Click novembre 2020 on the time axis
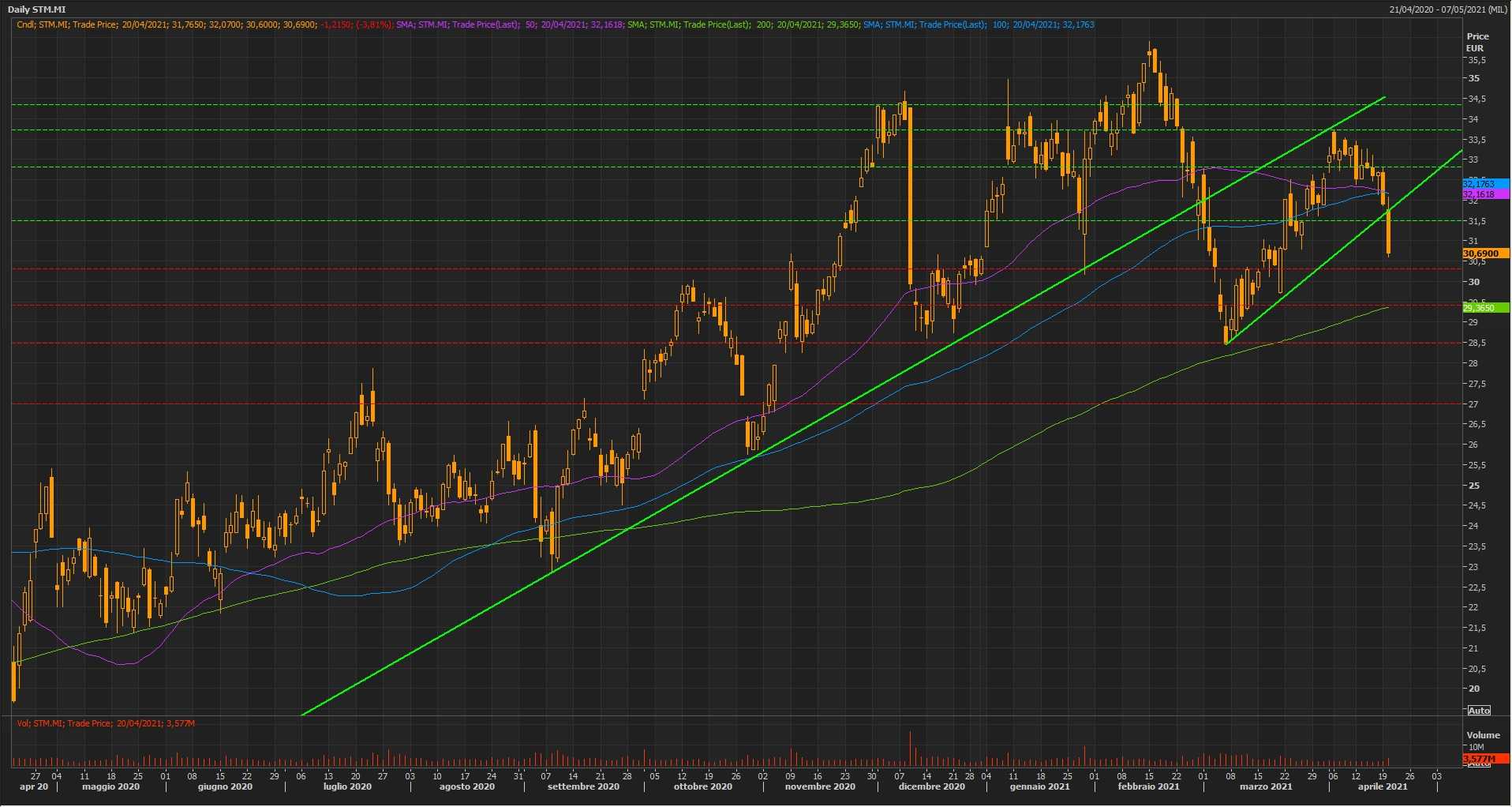 tap(820, 786)
